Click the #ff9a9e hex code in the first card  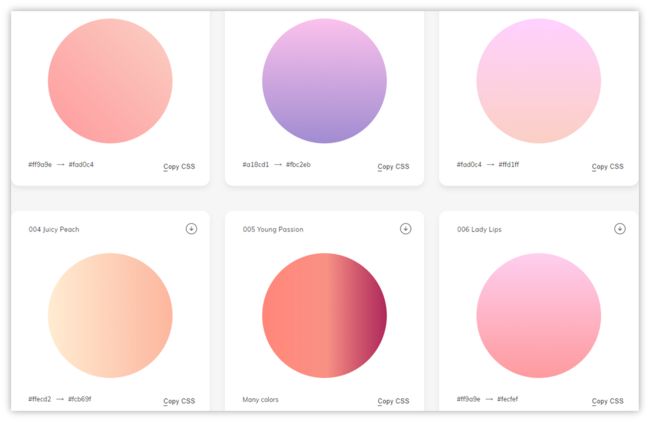coord(40,165)
